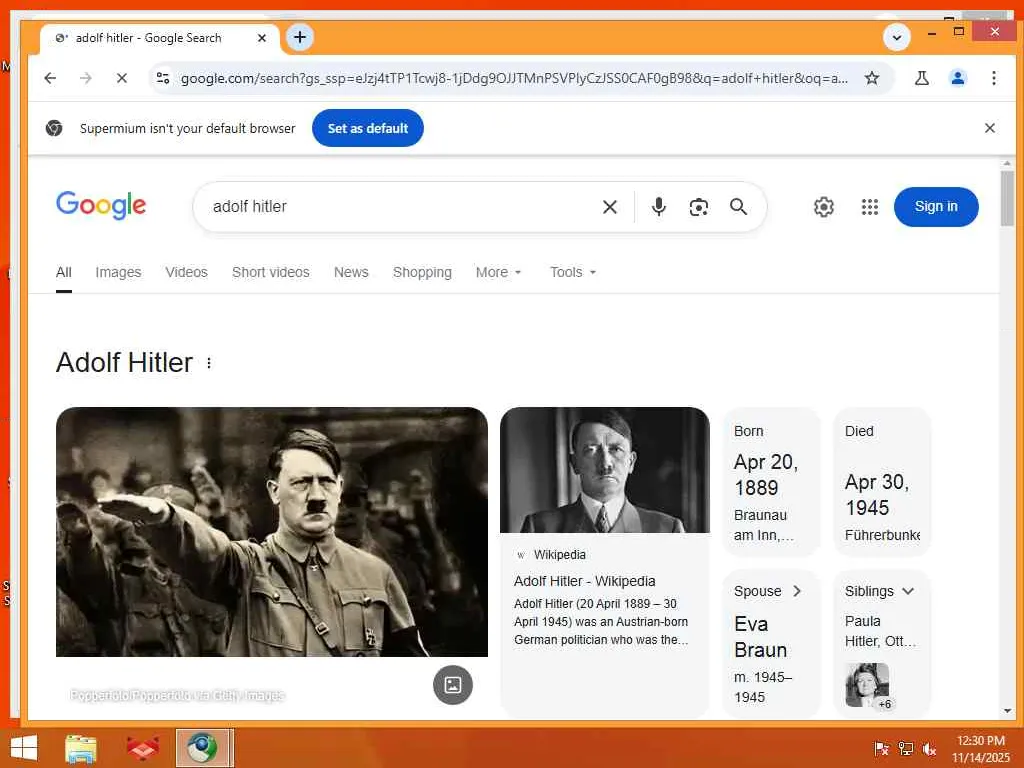
Task: Click the scrollbar down arrow
Action: coord(1007,711)
